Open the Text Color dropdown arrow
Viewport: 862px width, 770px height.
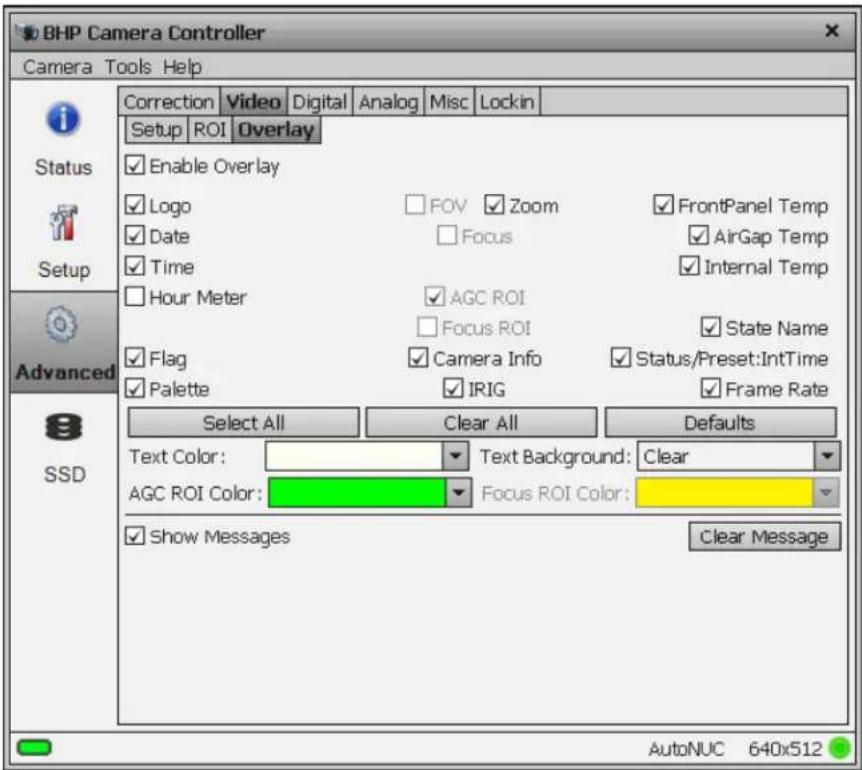[456, 456]
